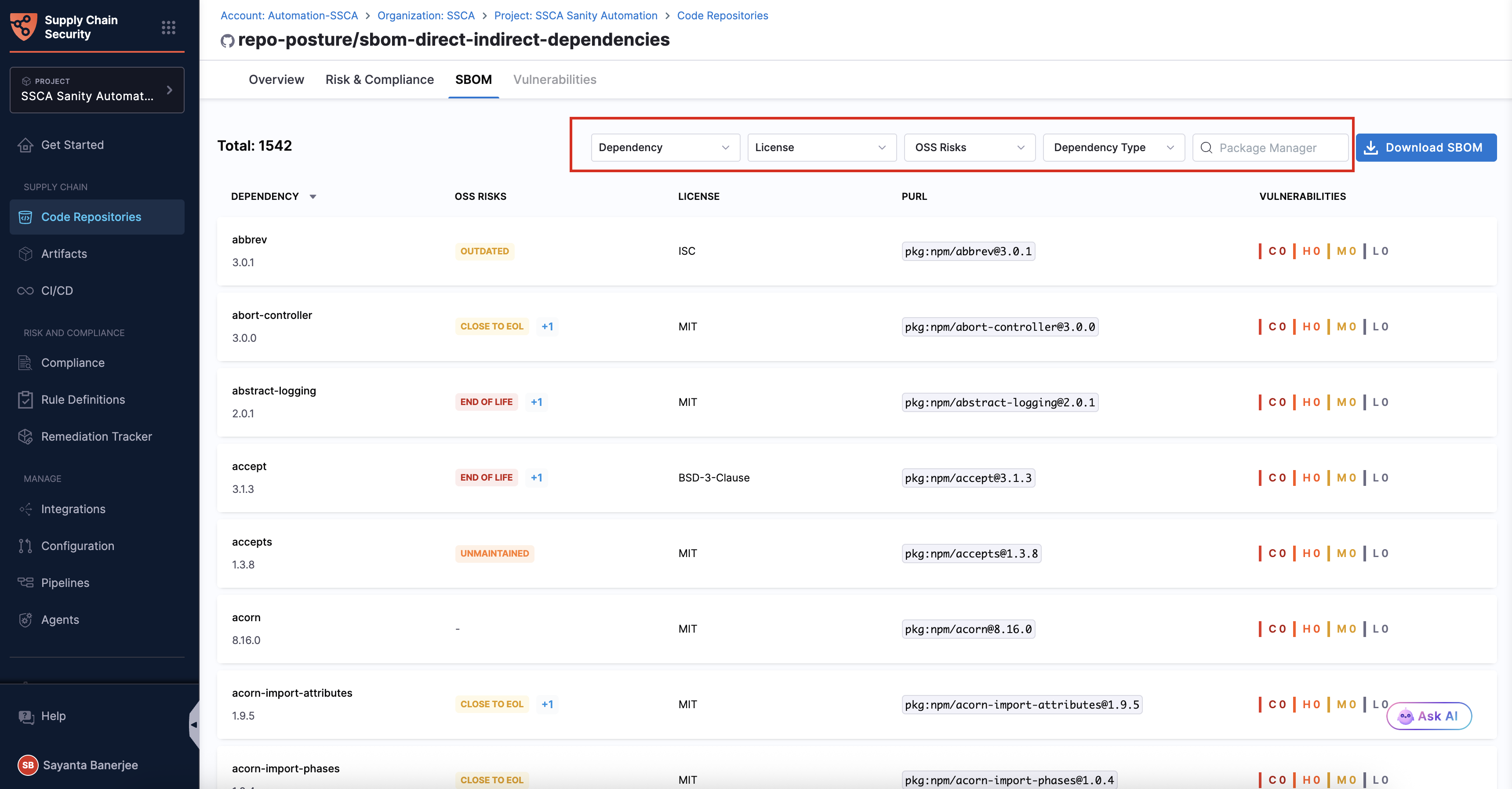Click the Agents shield icon
This screenshot has height=789, width=1512.
click(25, 619)
